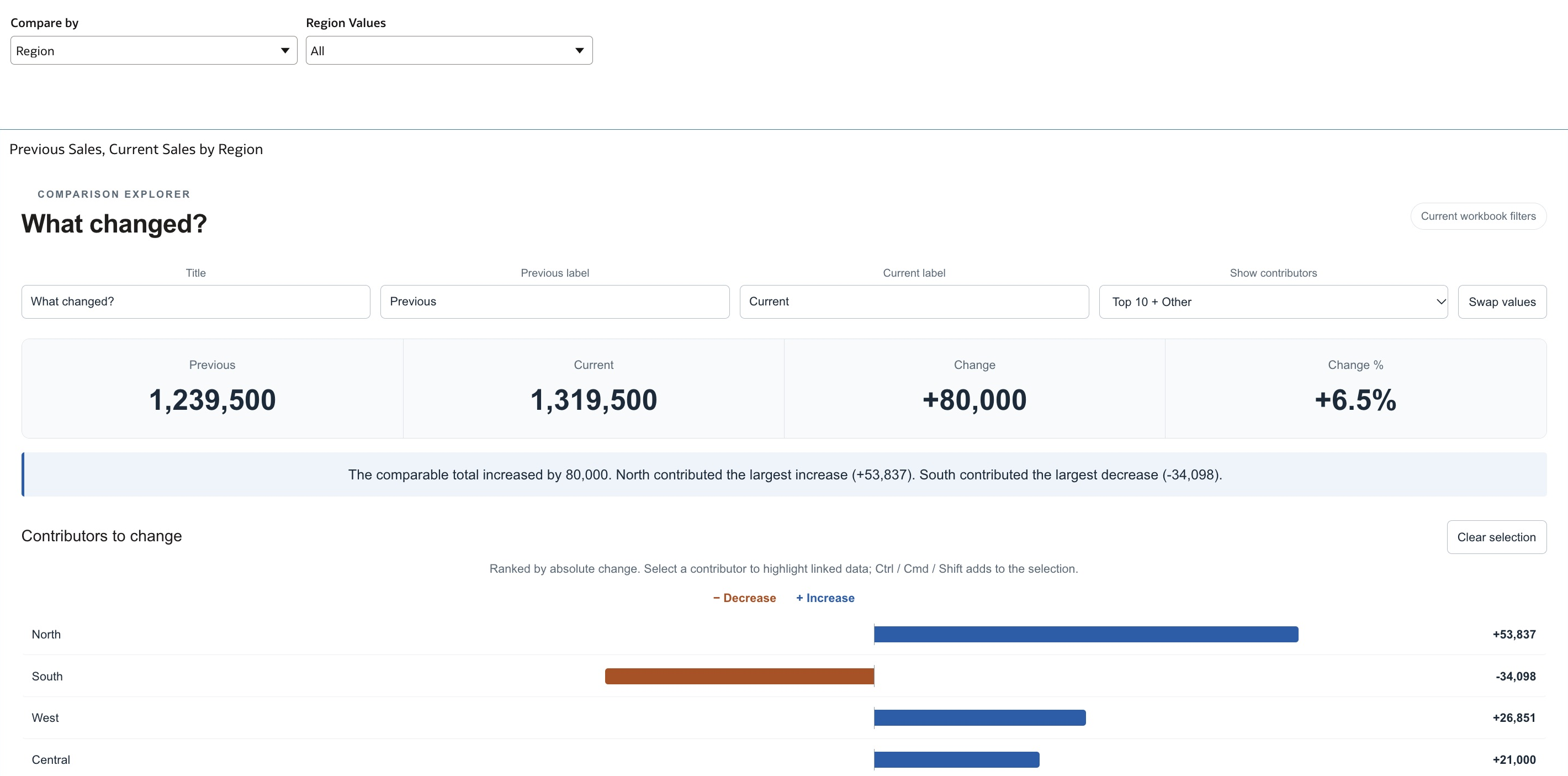Screen dimensions: 1568x776
Task: Click the Clear selection button
Action: [1496, 537]
